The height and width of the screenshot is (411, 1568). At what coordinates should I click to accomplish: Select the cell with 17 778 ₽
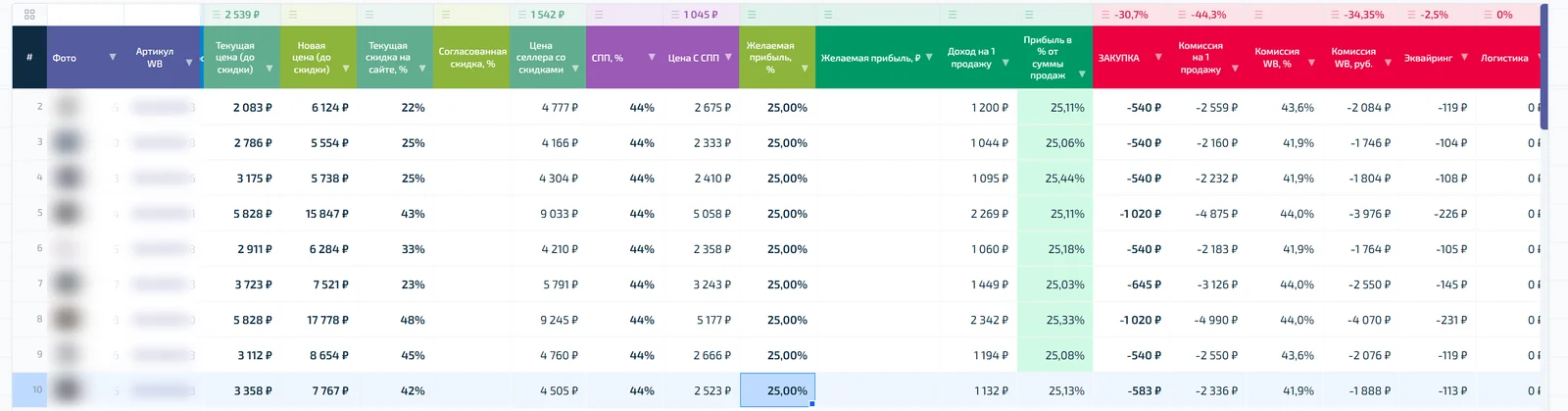tap(318, 320)
